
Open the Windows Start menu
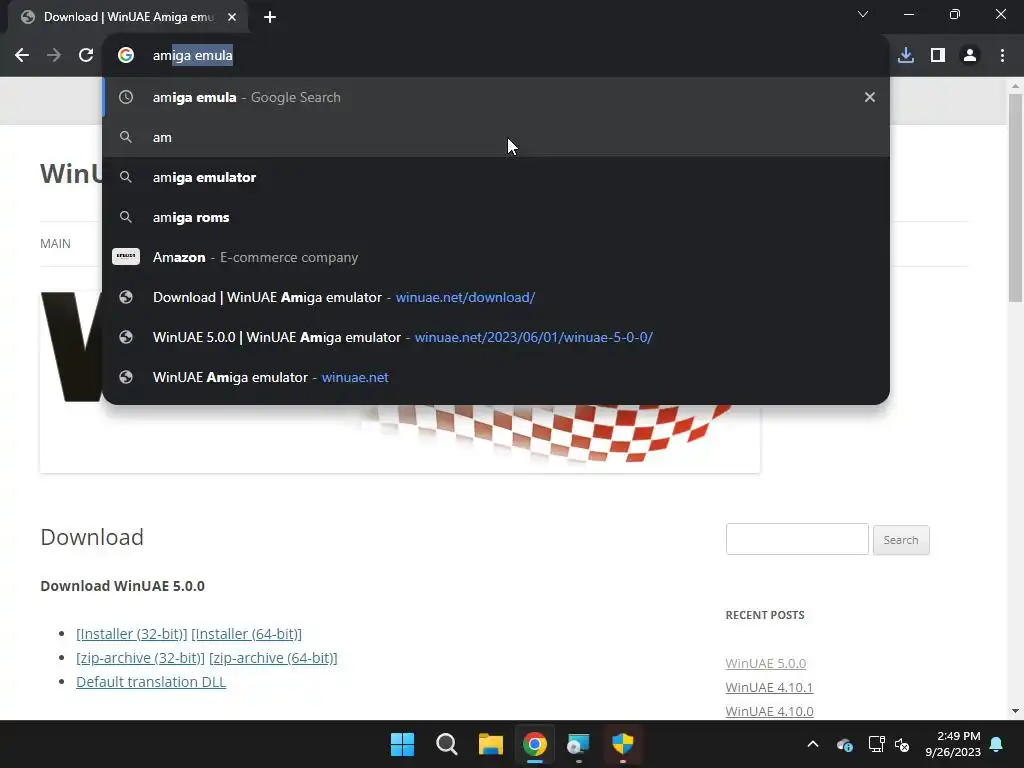coord(402,744)
